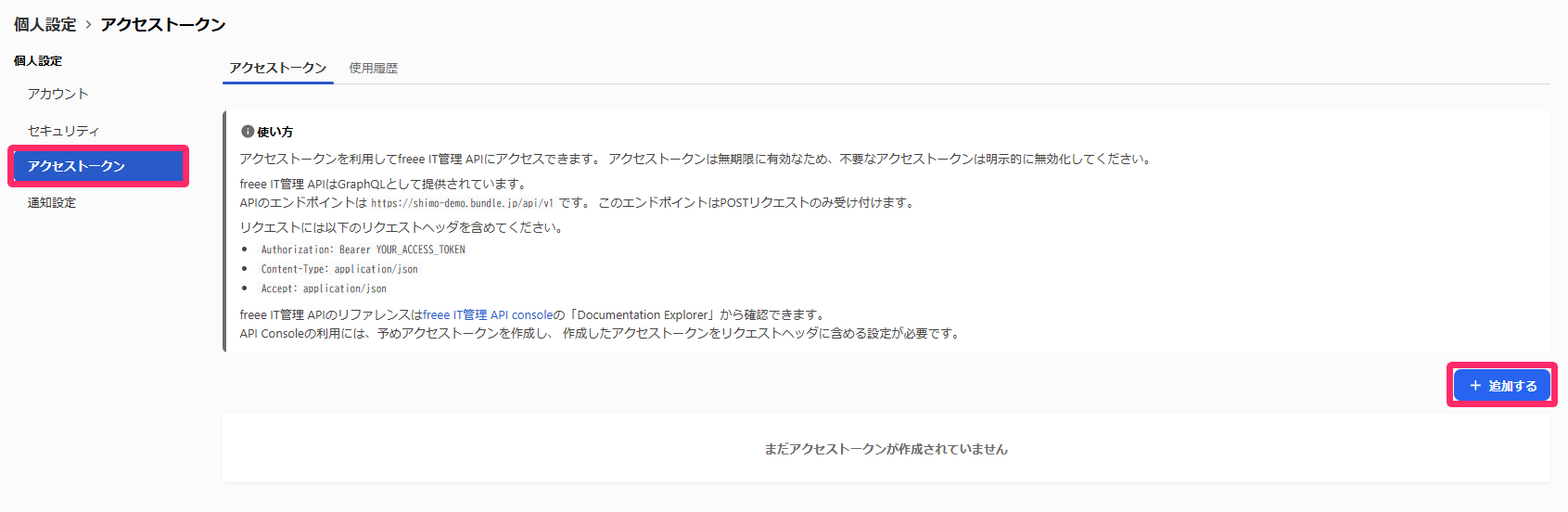This screenshot has height=512, width=1568.
Task: Click the 個人設定 breadcrumb link
Action: tap(45, 24)
